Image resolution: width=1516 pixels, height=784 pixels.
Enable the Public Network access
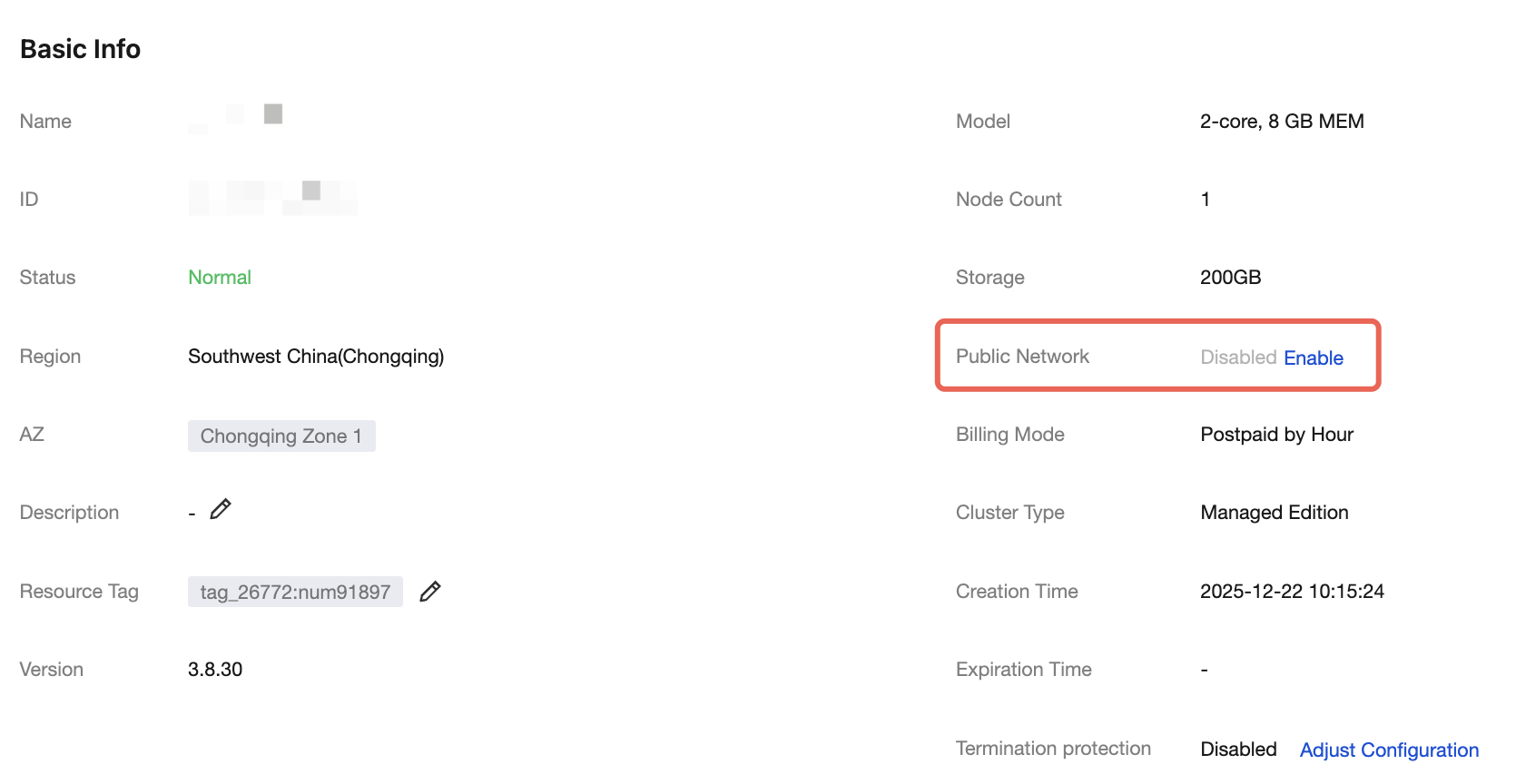point(1313,358)
